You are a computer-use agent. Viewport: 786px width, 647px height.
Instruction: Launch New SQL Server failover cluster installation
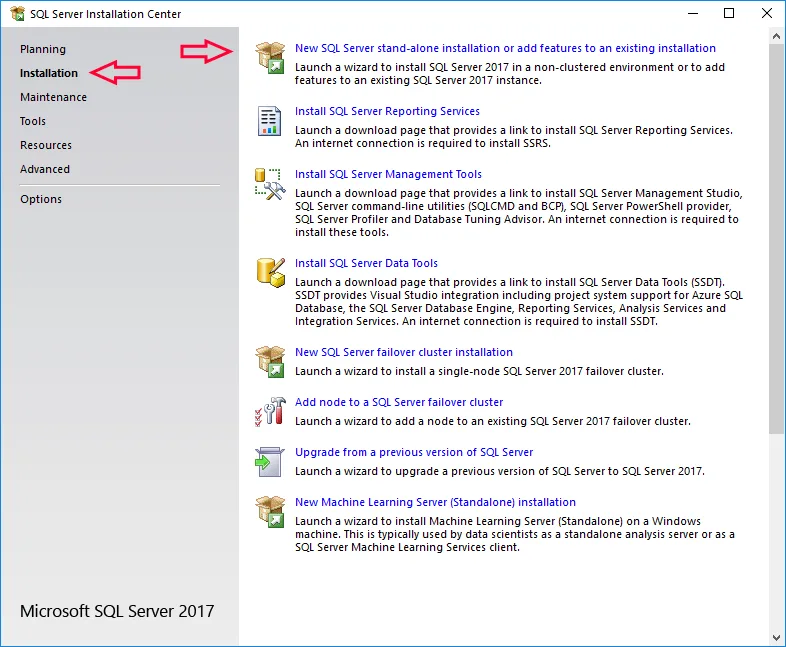(x=404, y=352)
